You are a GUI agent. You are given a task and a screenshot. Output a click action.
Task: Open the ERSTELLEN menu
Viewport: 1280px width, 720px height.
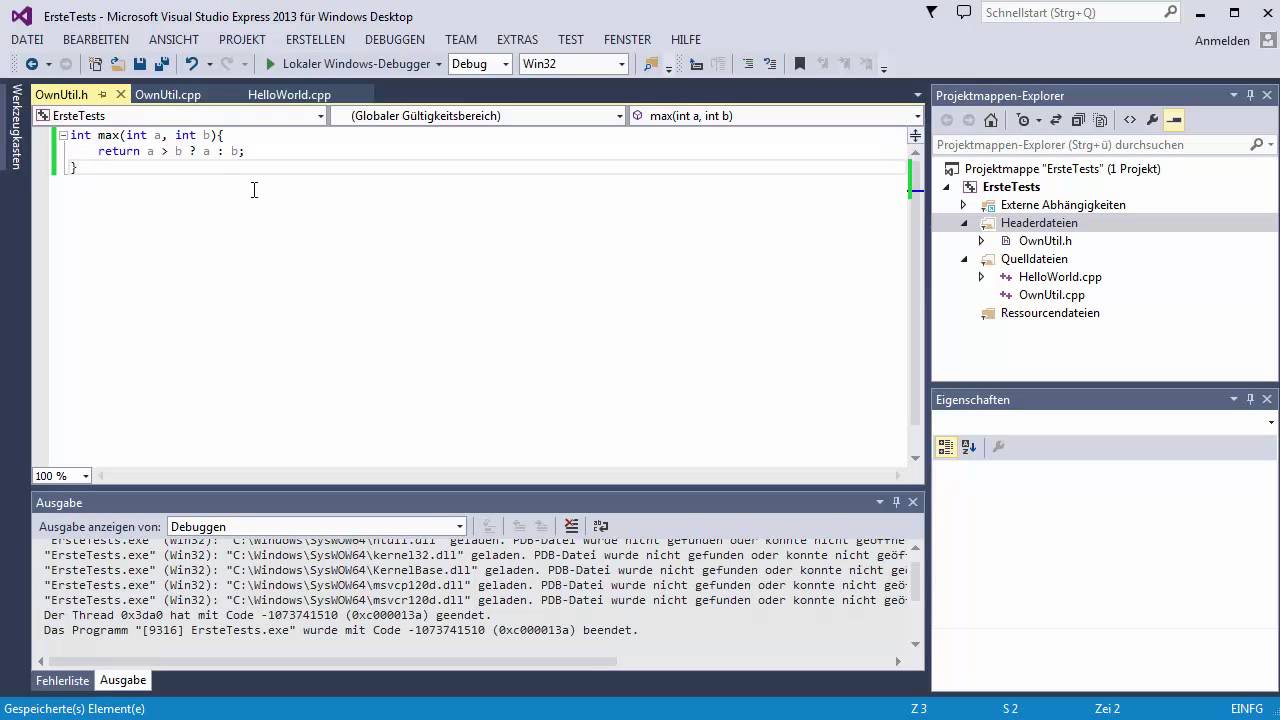click(315, 39)
